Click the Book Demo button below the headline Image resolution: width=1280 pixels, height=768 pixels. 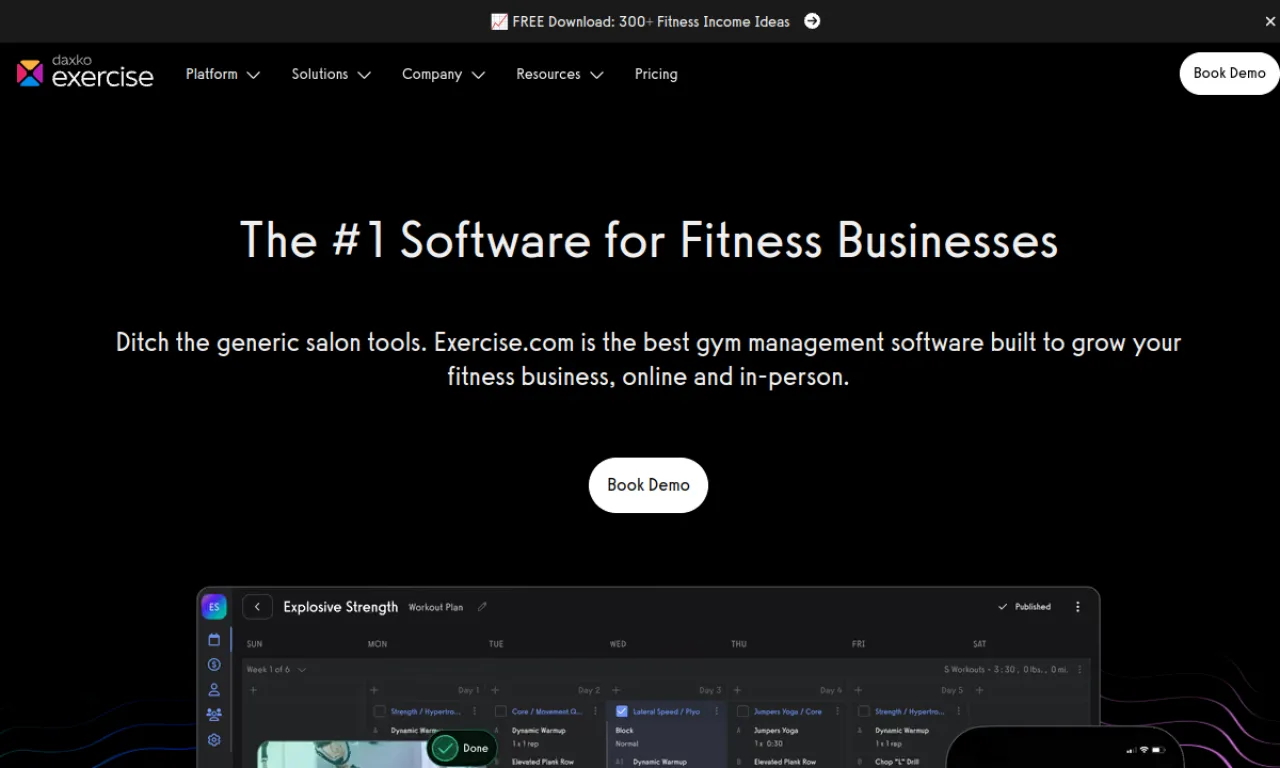coord(648,485)
